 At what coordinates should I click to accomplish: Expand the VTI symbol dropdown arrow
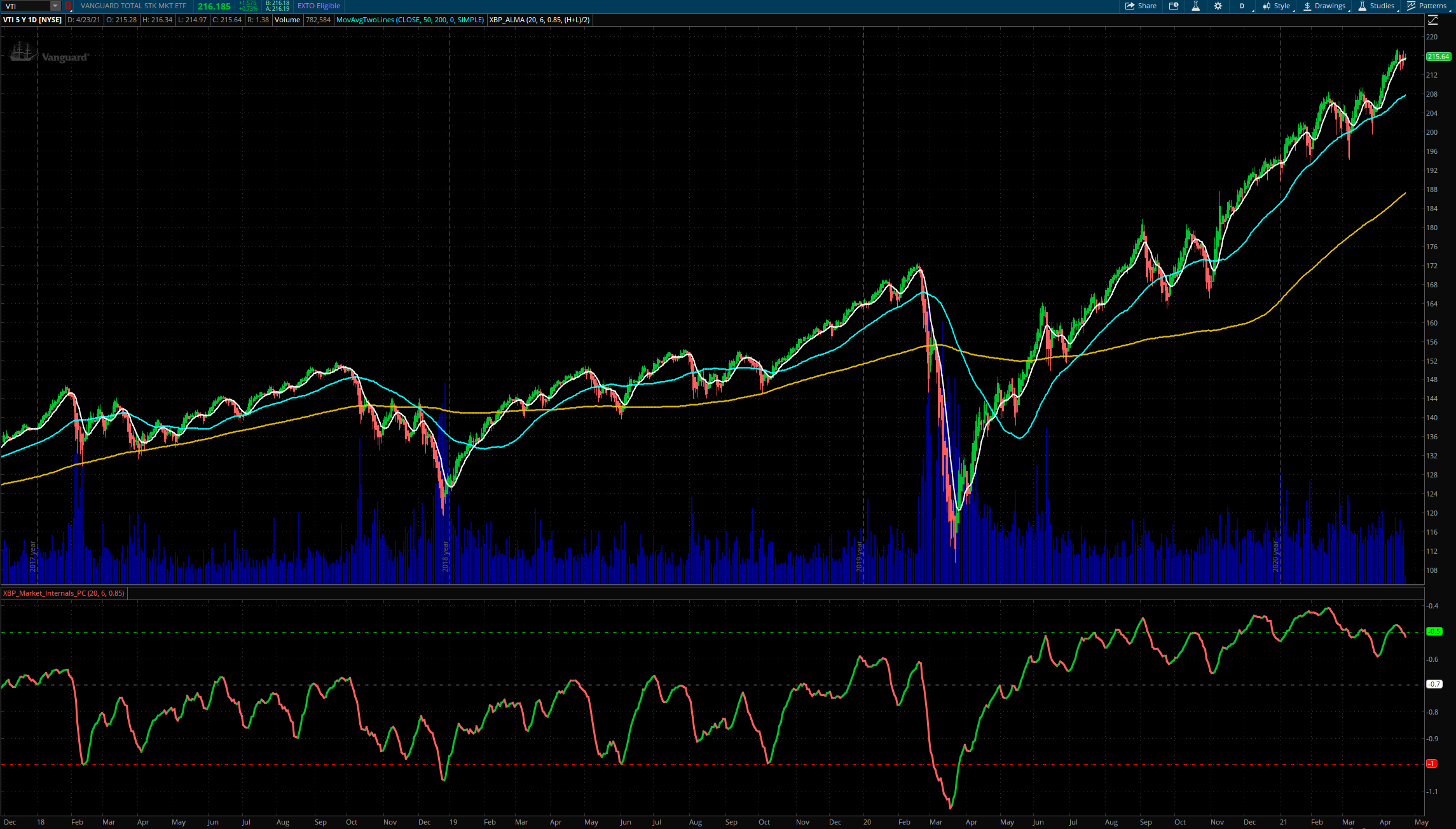coord(55,6)
